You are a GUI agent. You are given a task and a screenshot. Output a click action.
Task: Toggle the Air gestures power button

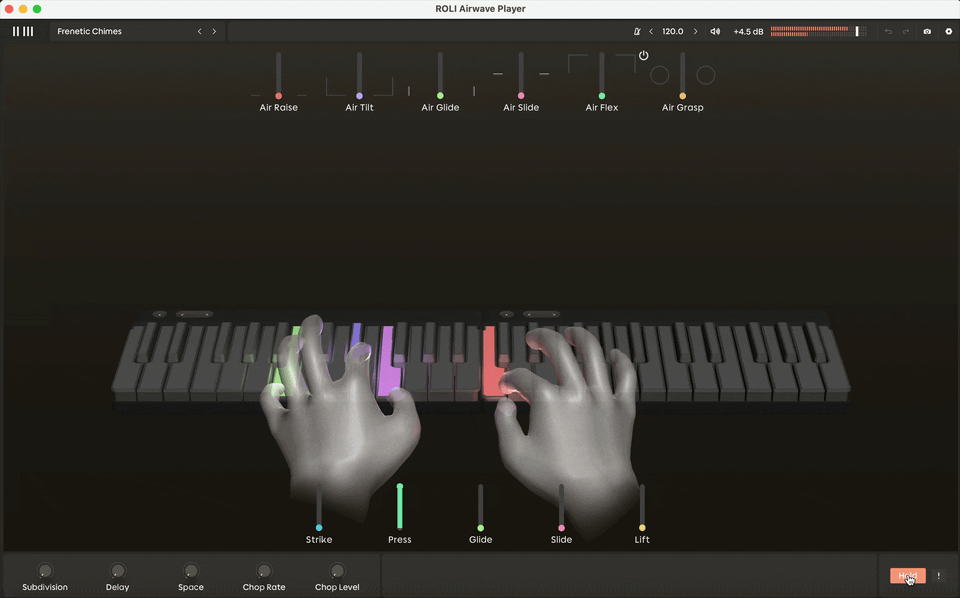pyautogui.click(x=643, y=56)
